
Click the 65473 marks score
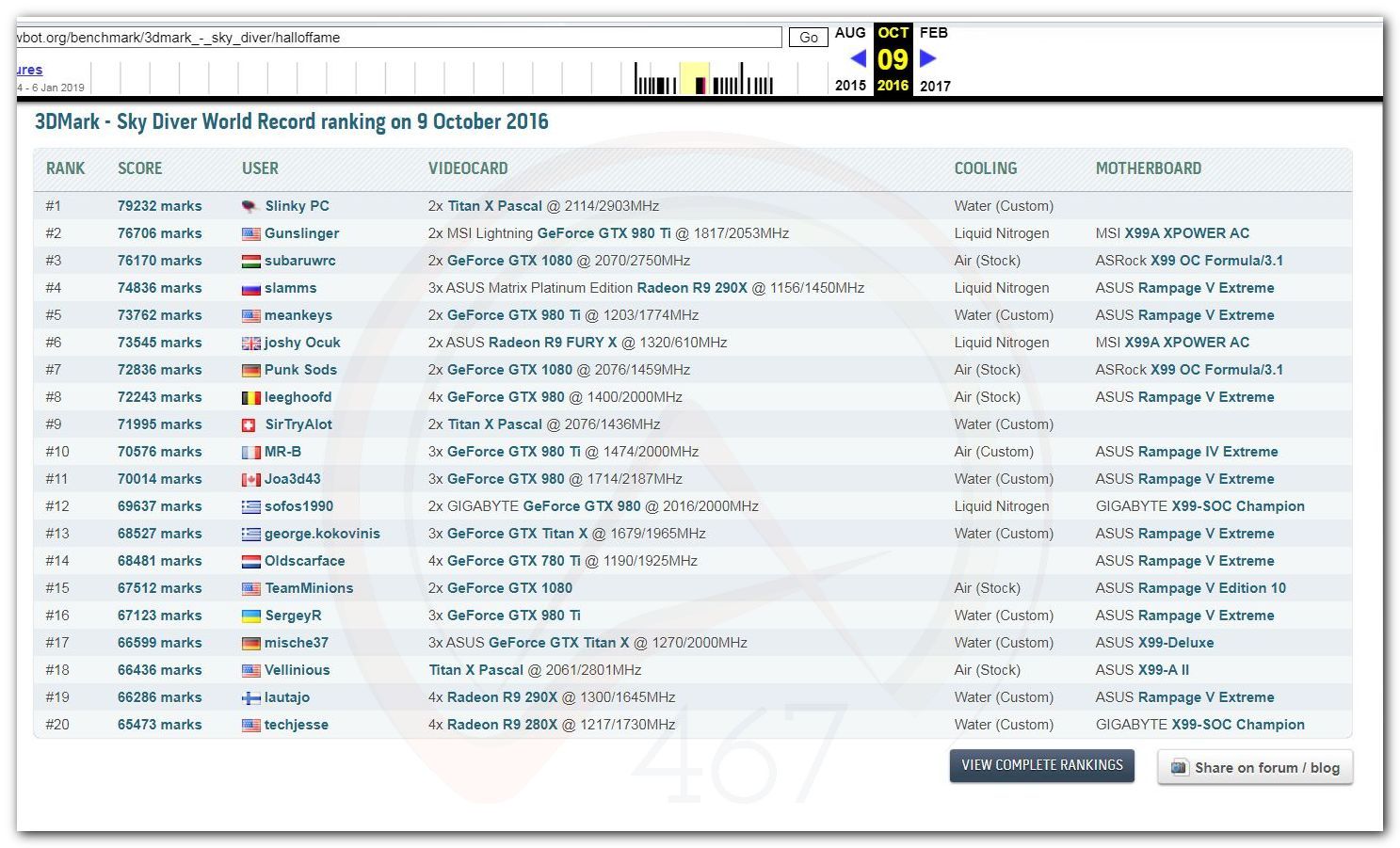click(160, 725)
